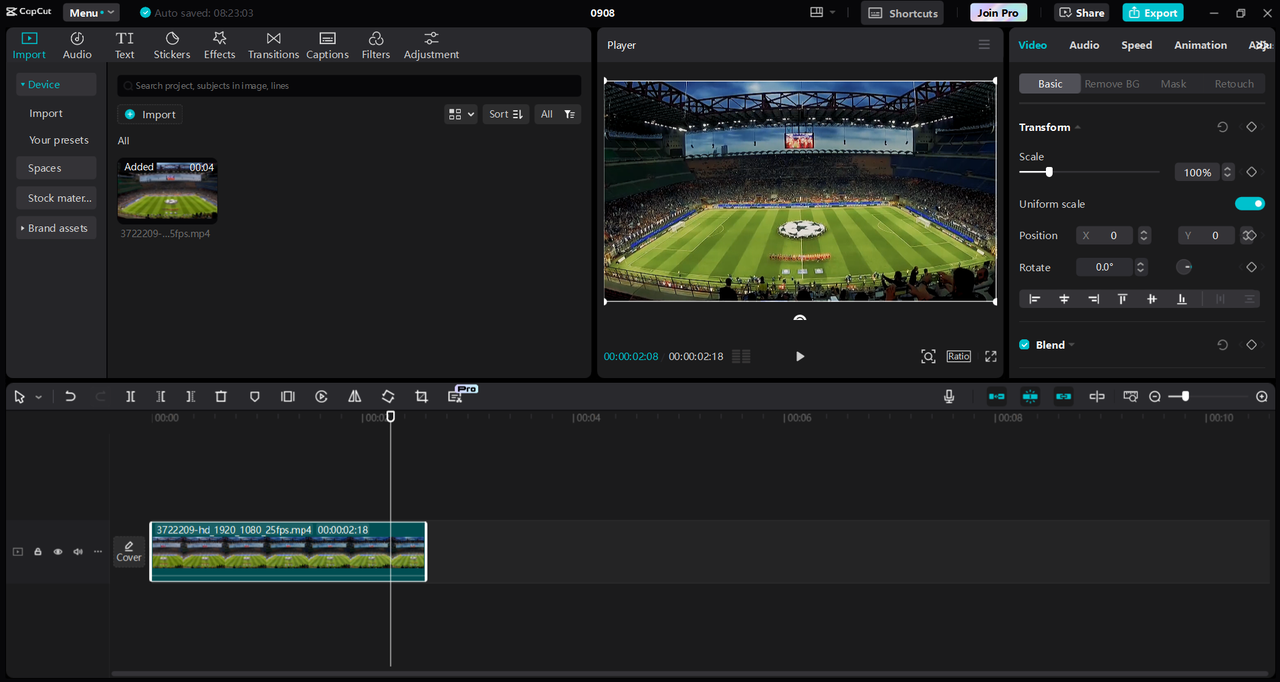Click the Reverse playback icon
The width and height of the screenshot is (1280, 682).
(321, 397)
